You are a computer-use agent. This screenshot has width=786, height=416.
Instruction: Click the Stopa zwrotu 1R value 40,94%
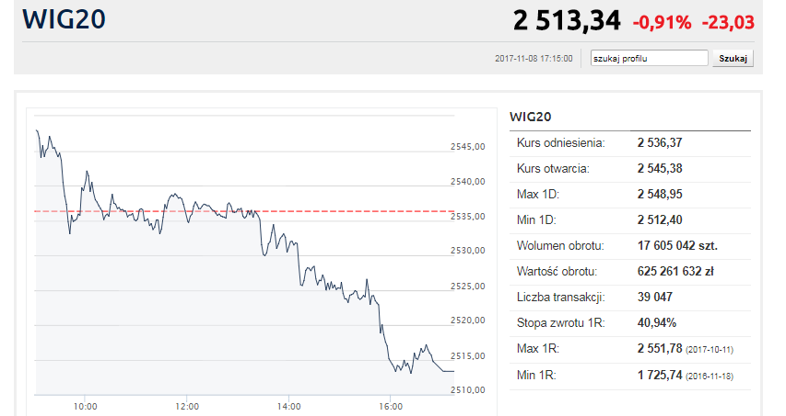point(655,322)
